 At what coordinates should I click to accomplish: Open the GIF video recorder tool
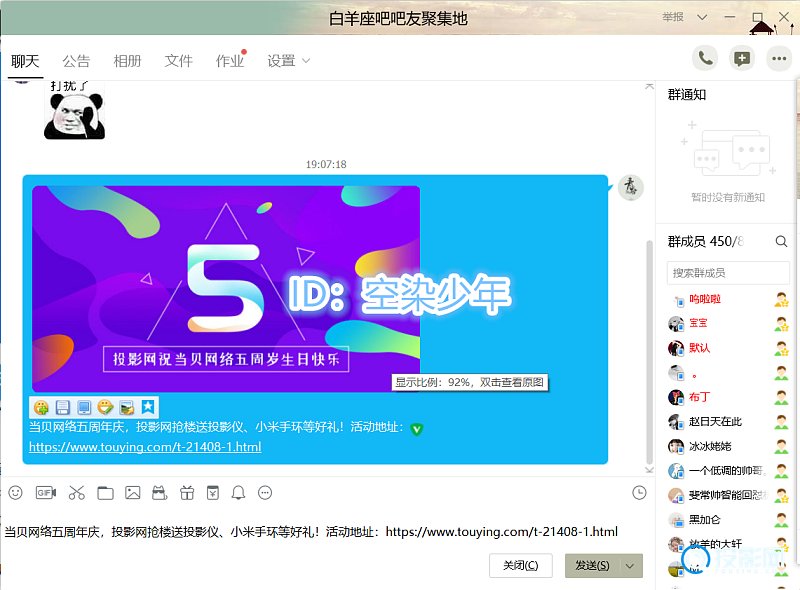coord(45,493)
